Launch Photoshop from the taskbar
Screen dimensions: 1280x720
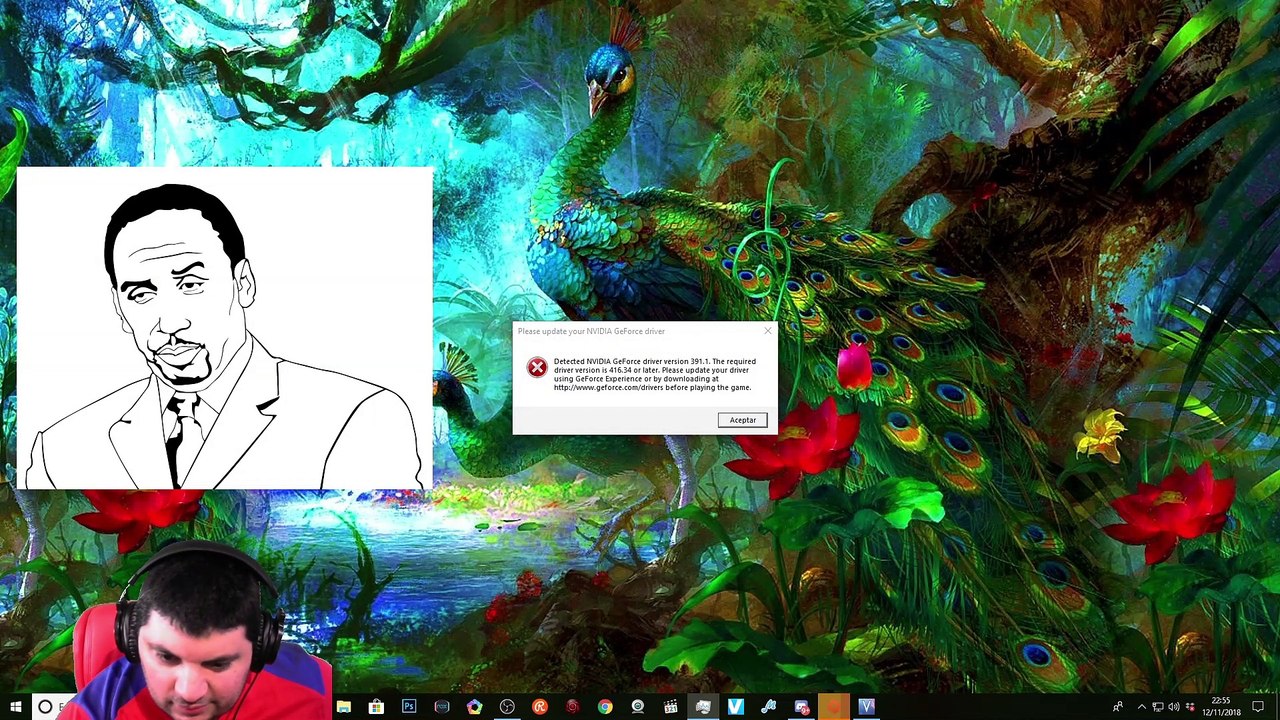tap(409, 707)
